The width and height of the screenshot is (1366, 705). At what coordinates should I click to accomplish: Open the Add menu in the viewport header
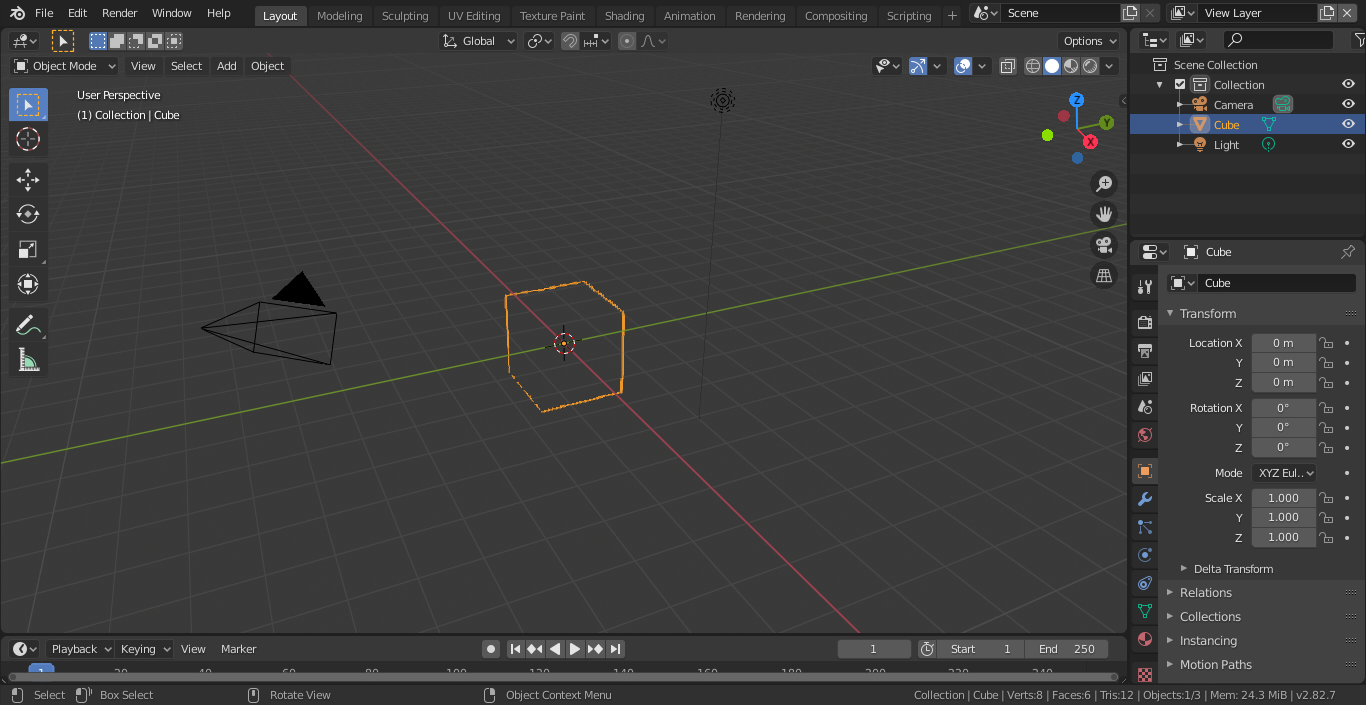tap(227, 66)
